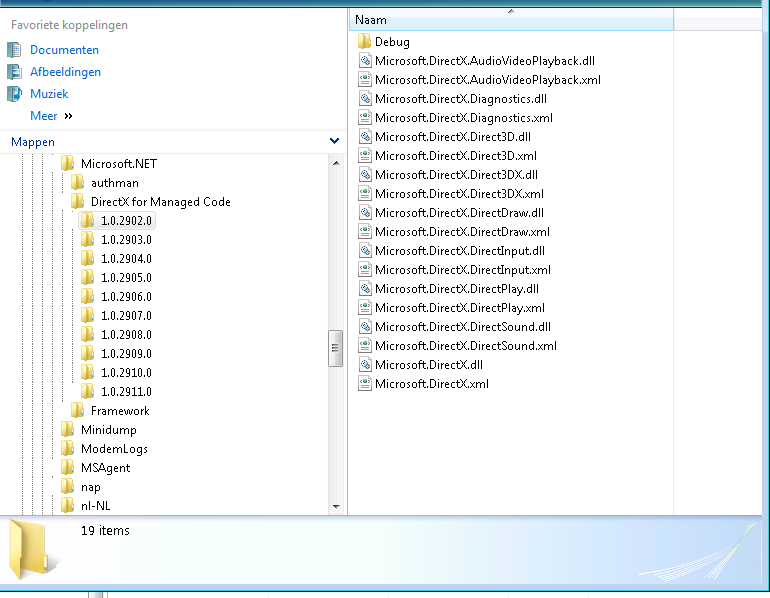Click the Microsoft.DirectX.DirectPlay.xml file icon
The width and height of the screenshot is (770, 598).
(364, 308)
